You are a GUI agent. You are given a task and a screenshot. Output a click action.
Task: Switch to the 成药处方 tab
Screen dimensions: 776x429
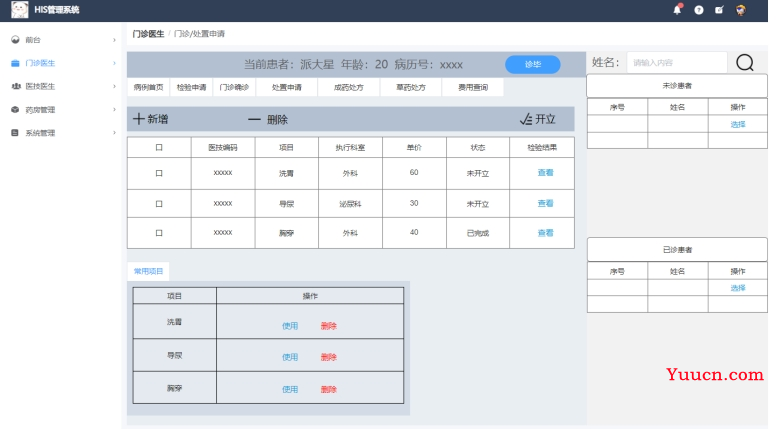[349, 87]
